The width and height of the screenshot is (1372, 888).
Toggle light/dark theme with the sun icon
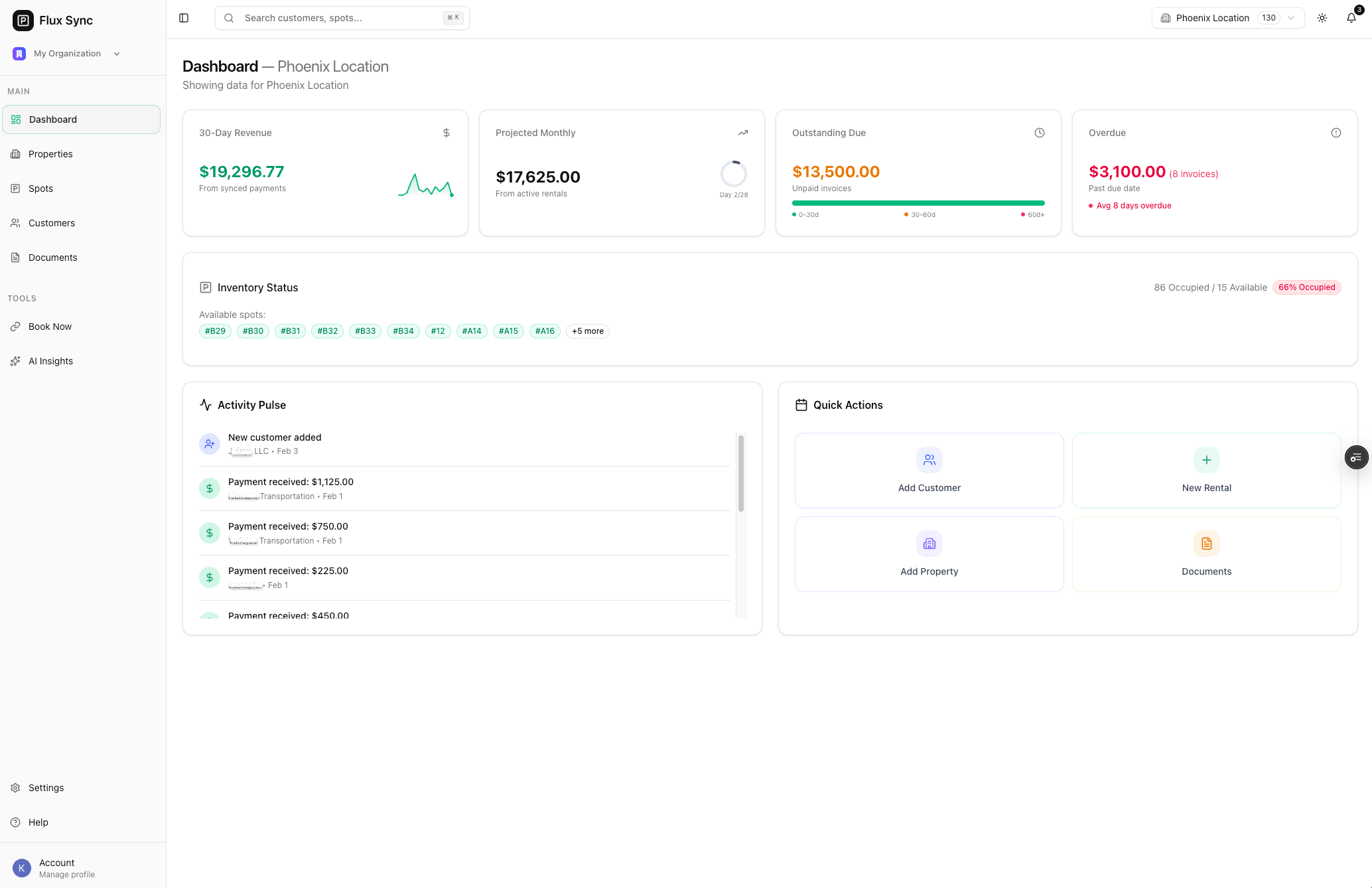pos(1322,18)
